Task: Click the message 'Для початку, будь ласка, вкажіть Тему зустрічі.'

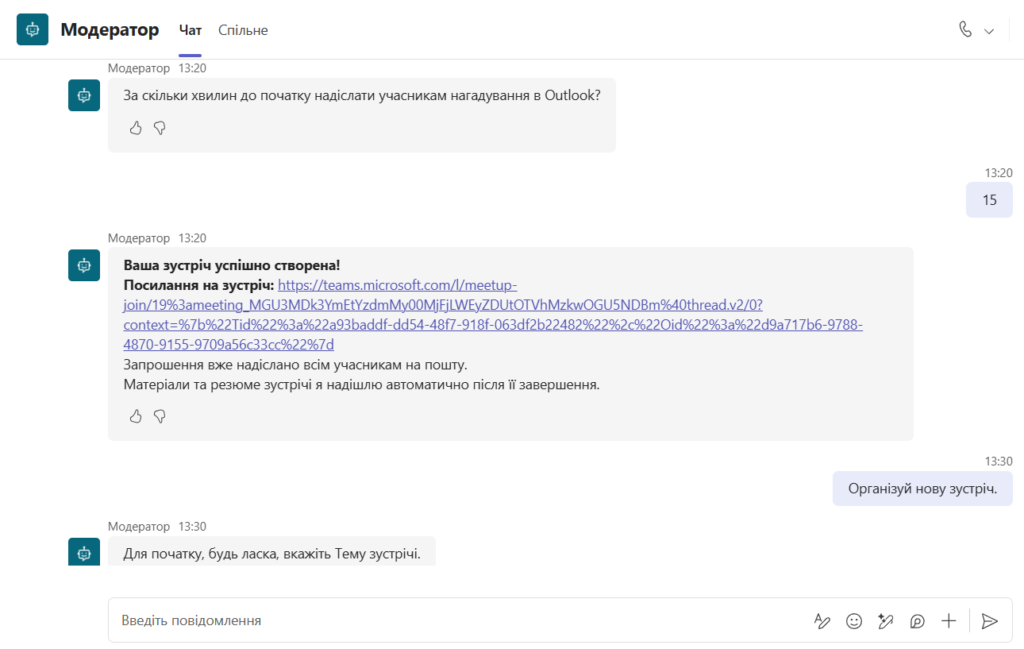Action: tap(272, 554)
